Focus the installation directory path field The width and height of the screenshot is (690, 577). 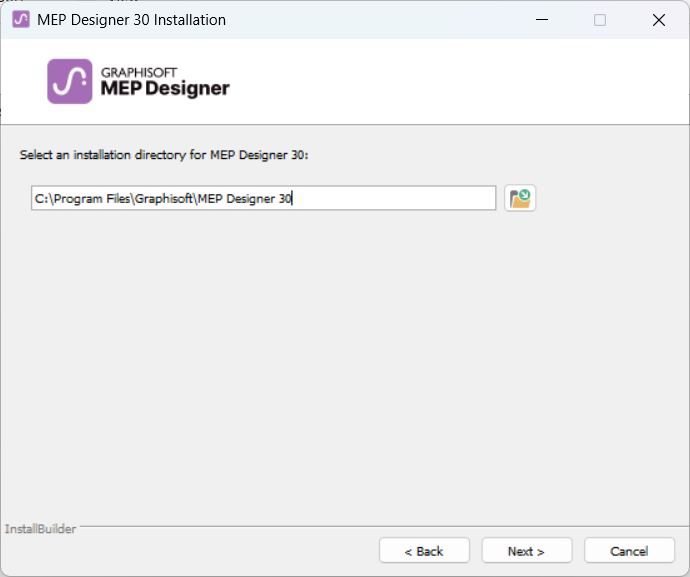point(263,198)
